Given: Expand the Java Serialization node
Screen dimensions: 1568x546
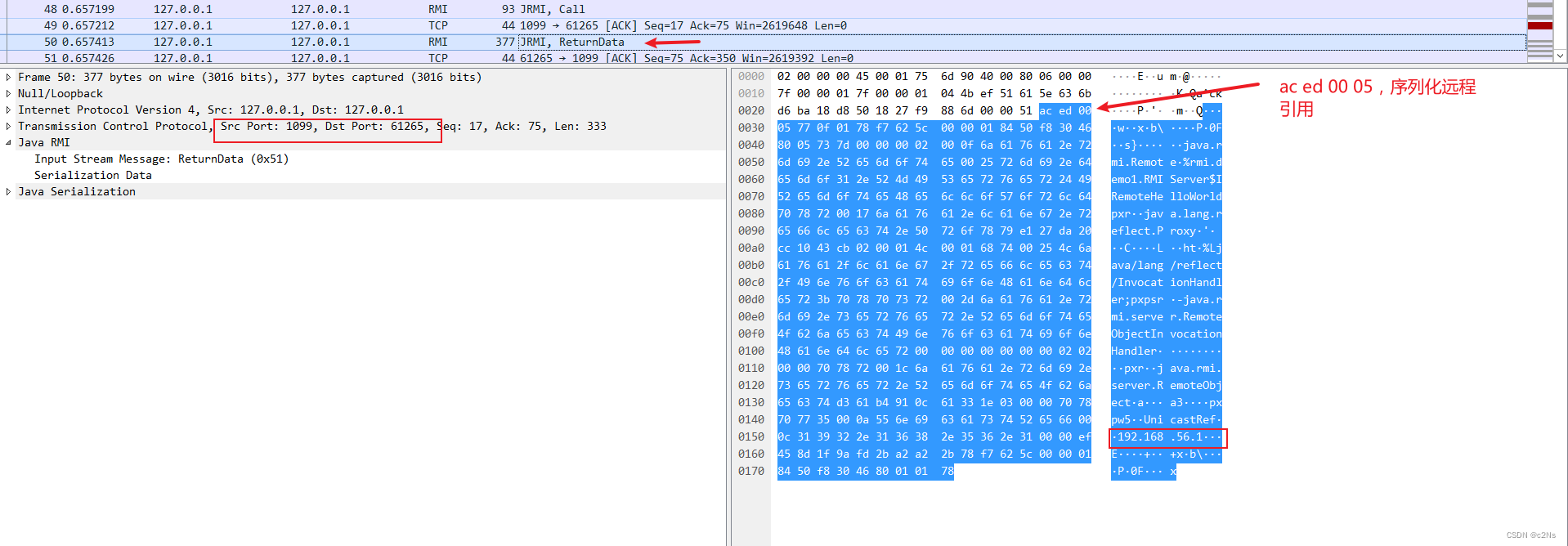Looking at the screenshot, I should tap(8, 191).
